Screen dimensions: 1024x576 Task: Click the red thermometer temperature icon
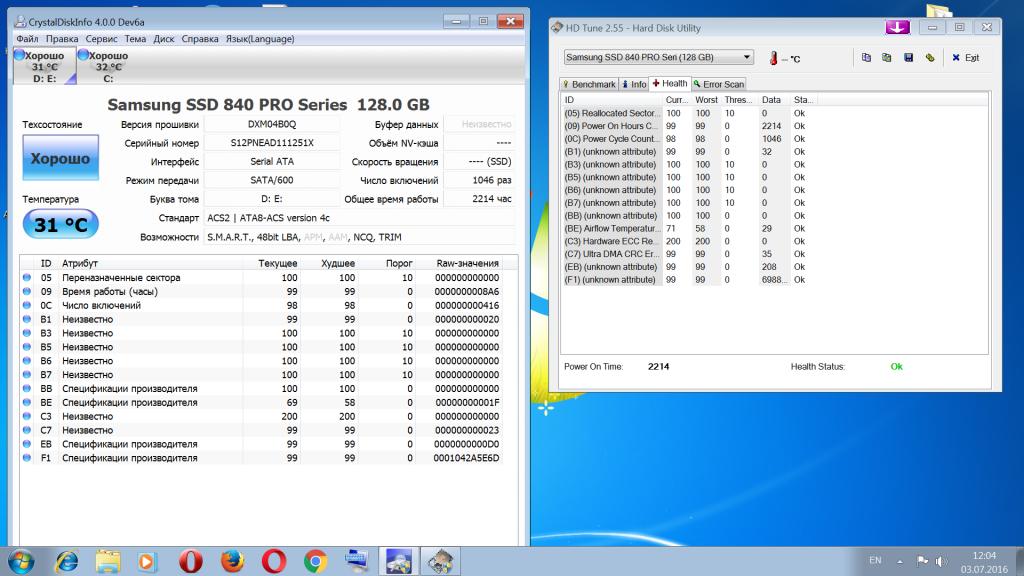(773, 58)
